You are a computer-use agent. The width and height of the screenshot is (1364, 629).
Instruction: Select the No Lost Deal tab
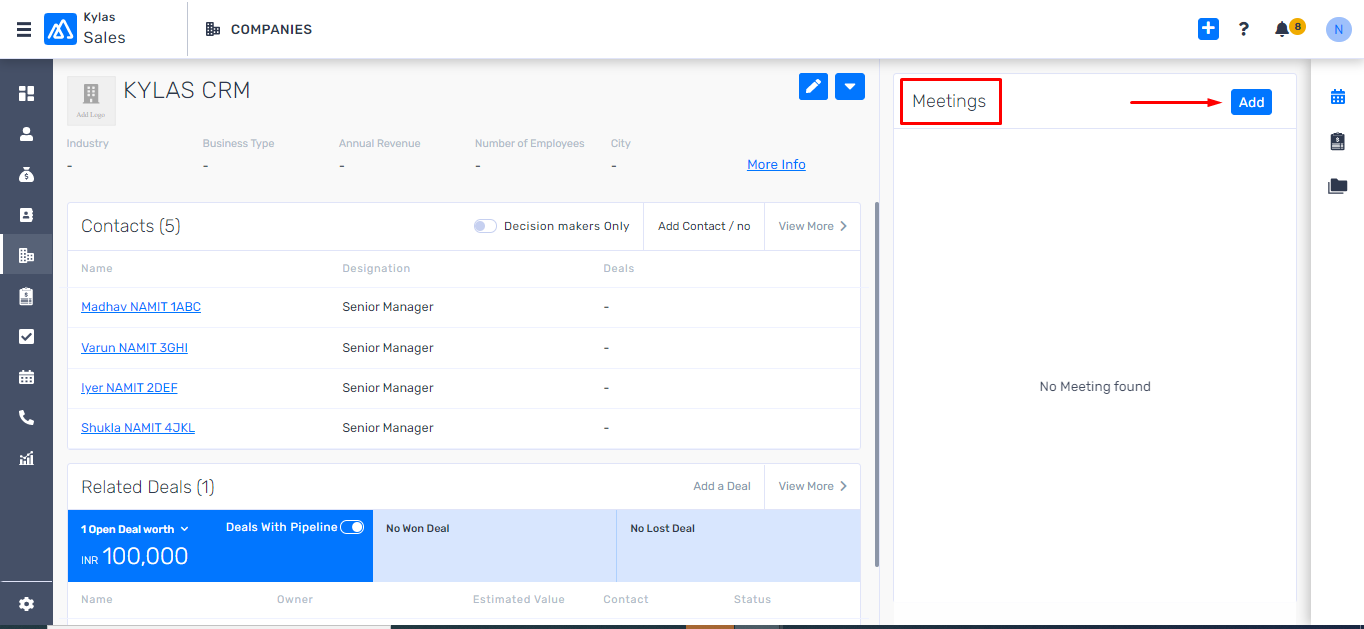739,546
